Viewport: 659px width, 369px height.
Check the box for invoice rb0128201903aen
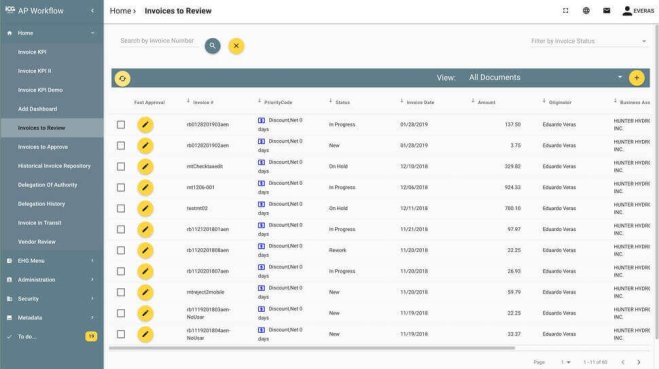click(121, 125)
